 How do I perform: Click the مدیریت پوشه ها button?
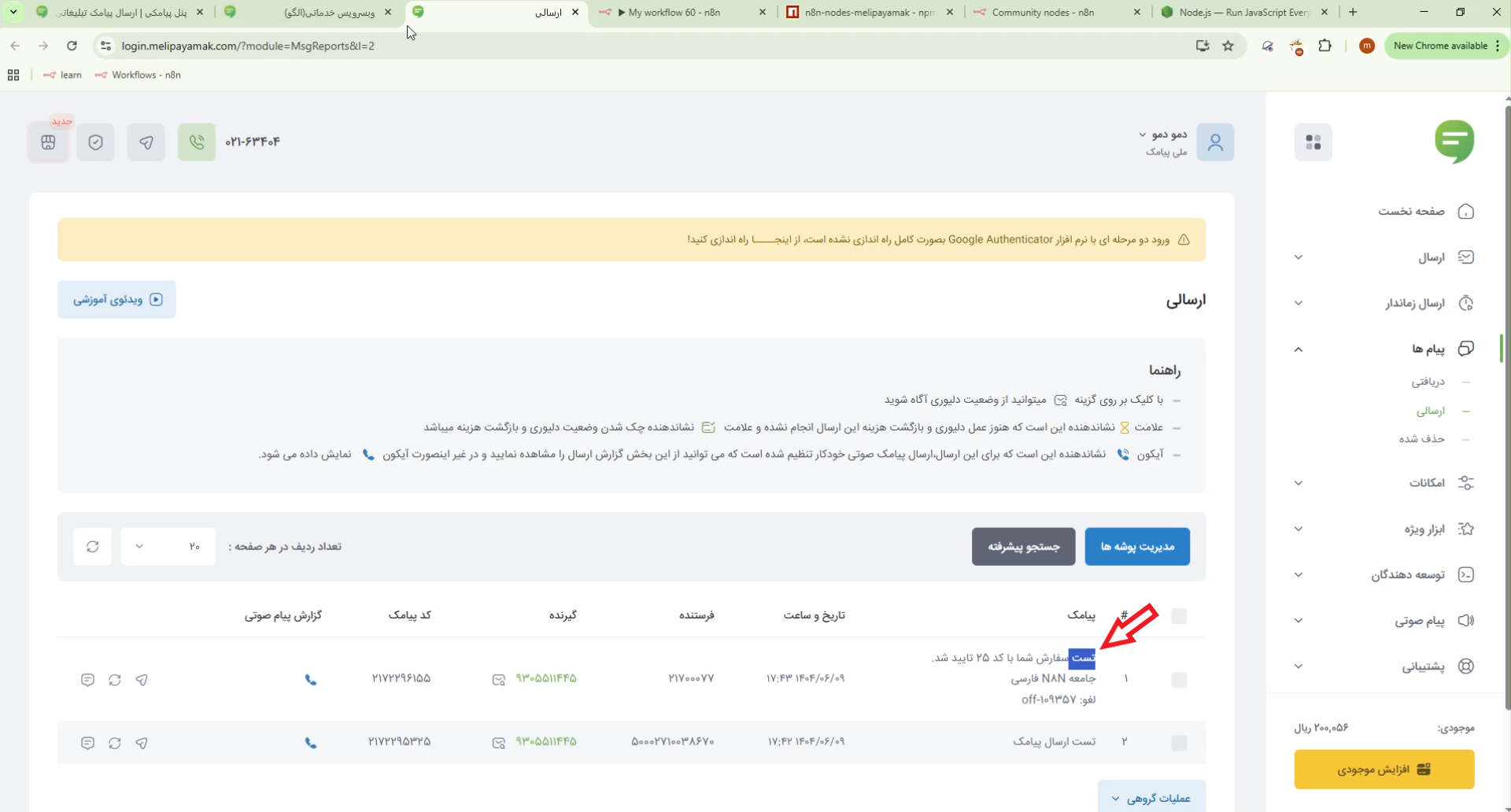click(1136, 547)
